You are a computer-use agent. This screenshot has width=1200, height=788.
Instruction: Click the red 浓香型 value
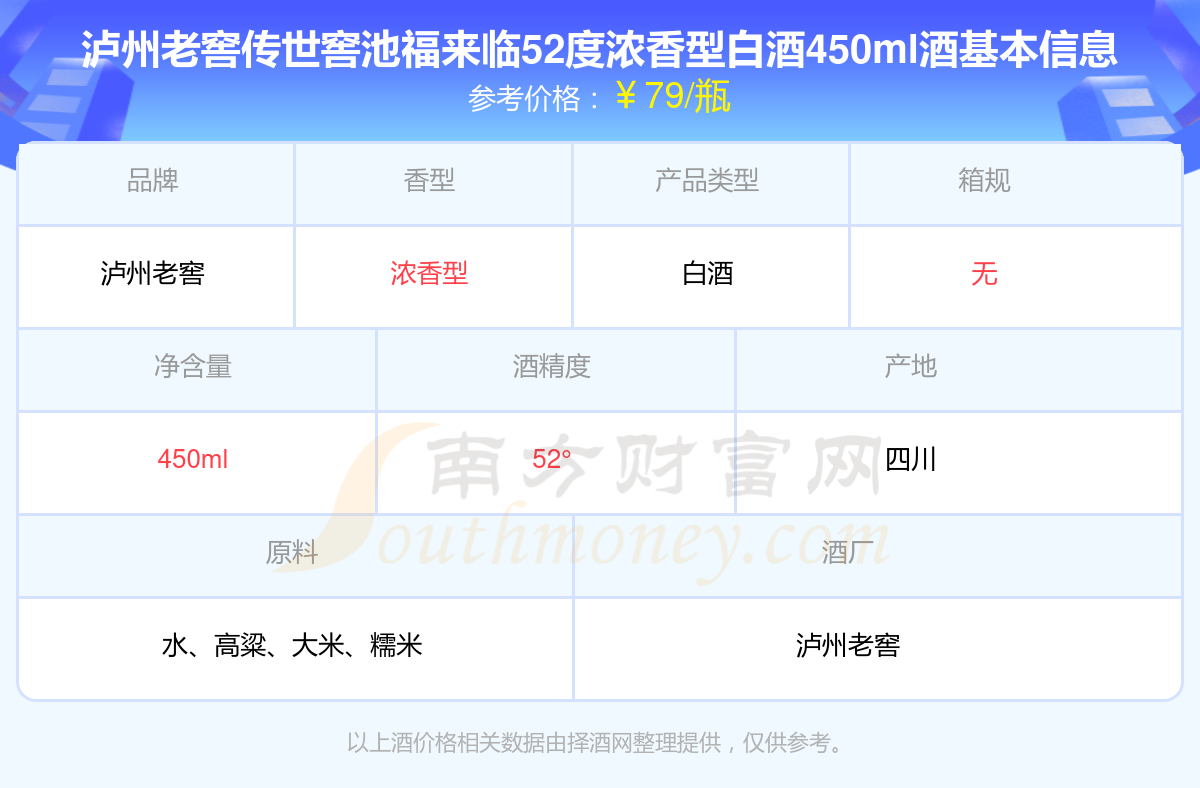pyautogui.click(x=429, y=274)
